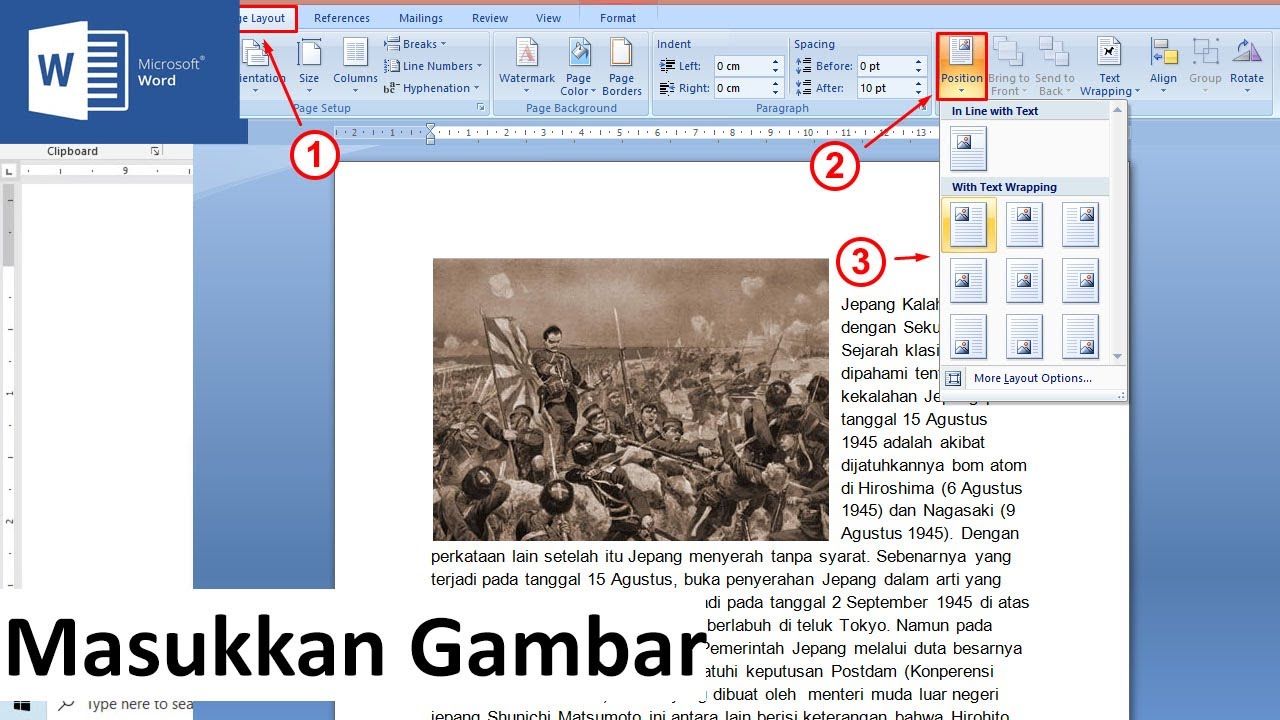Click the Spacing Before value field
This screenshot has height=720, width=1280.
884,66
